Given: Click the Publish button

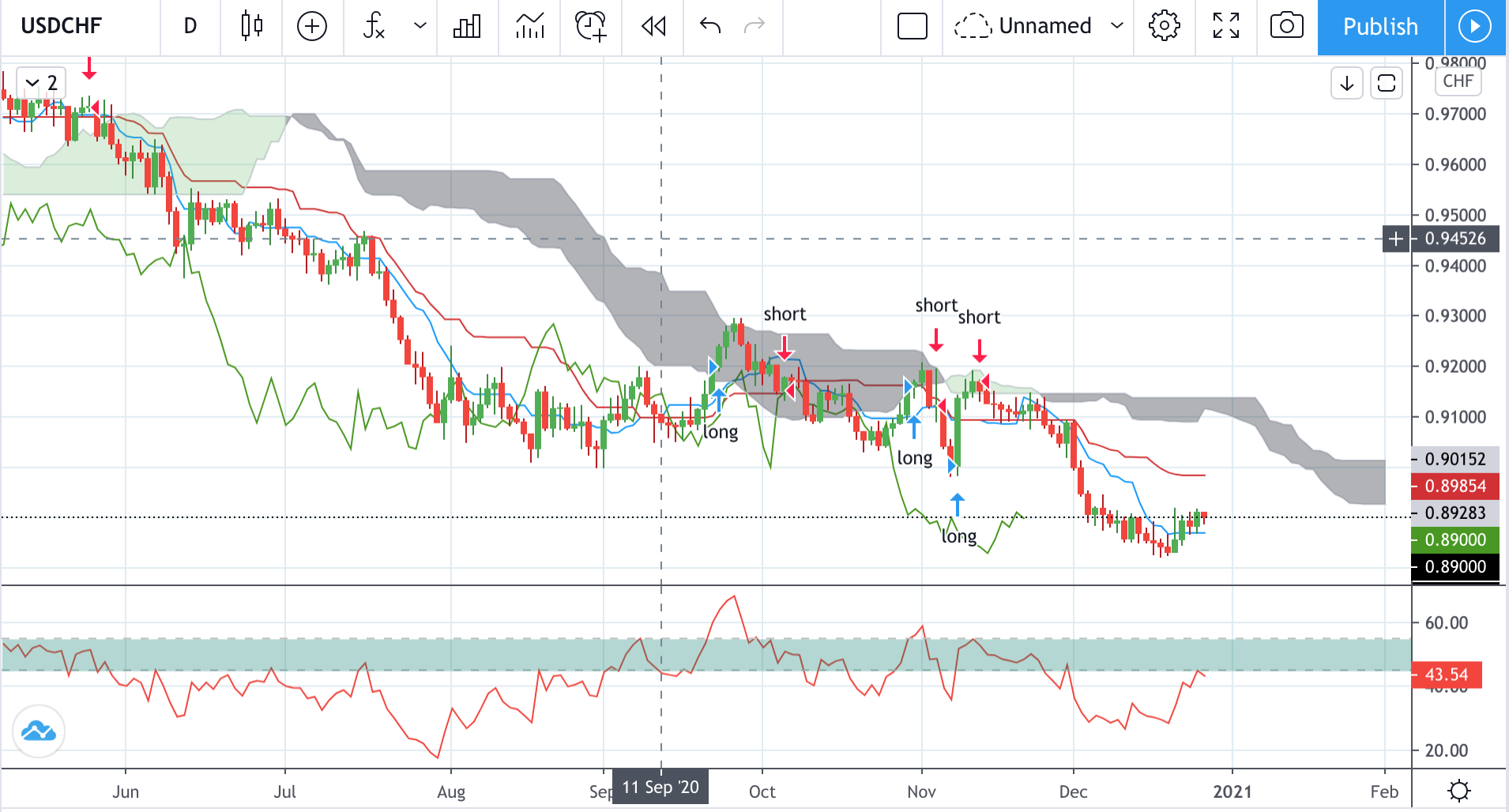Looking at the screenshot, I should pos(1380,27).
